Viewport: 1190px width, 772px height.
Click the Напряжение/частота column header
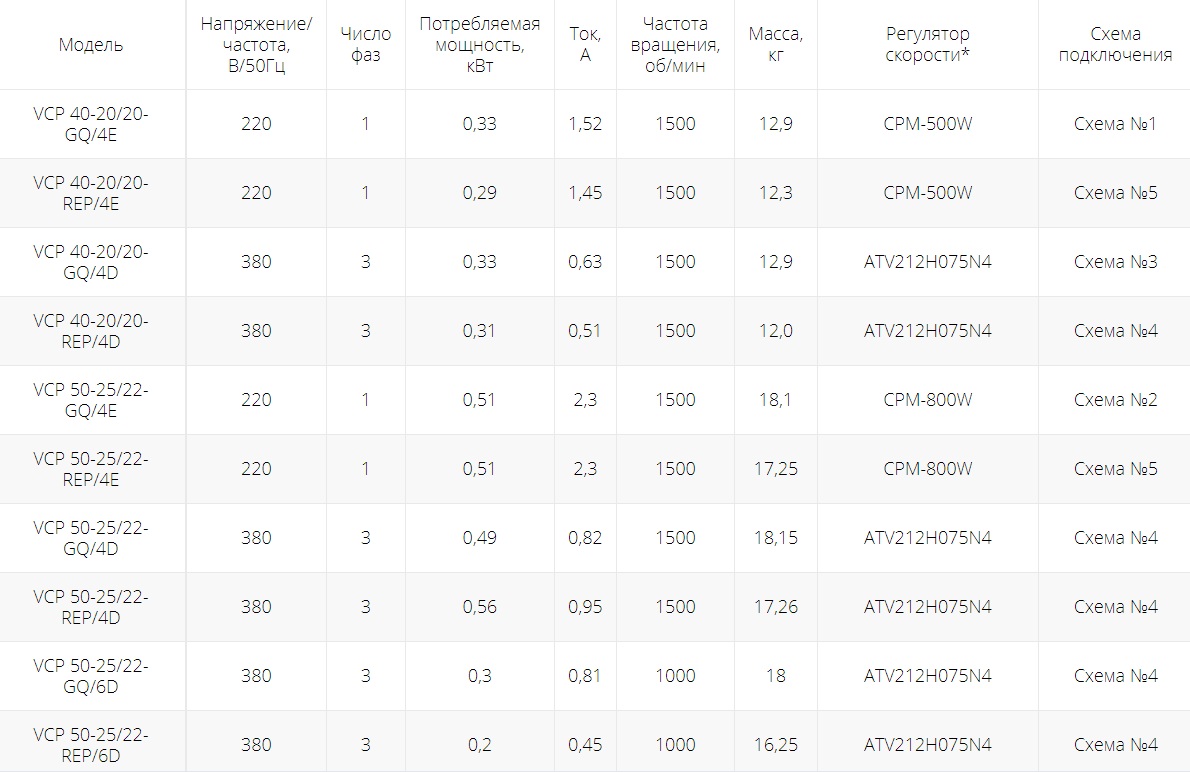(256, 45)
